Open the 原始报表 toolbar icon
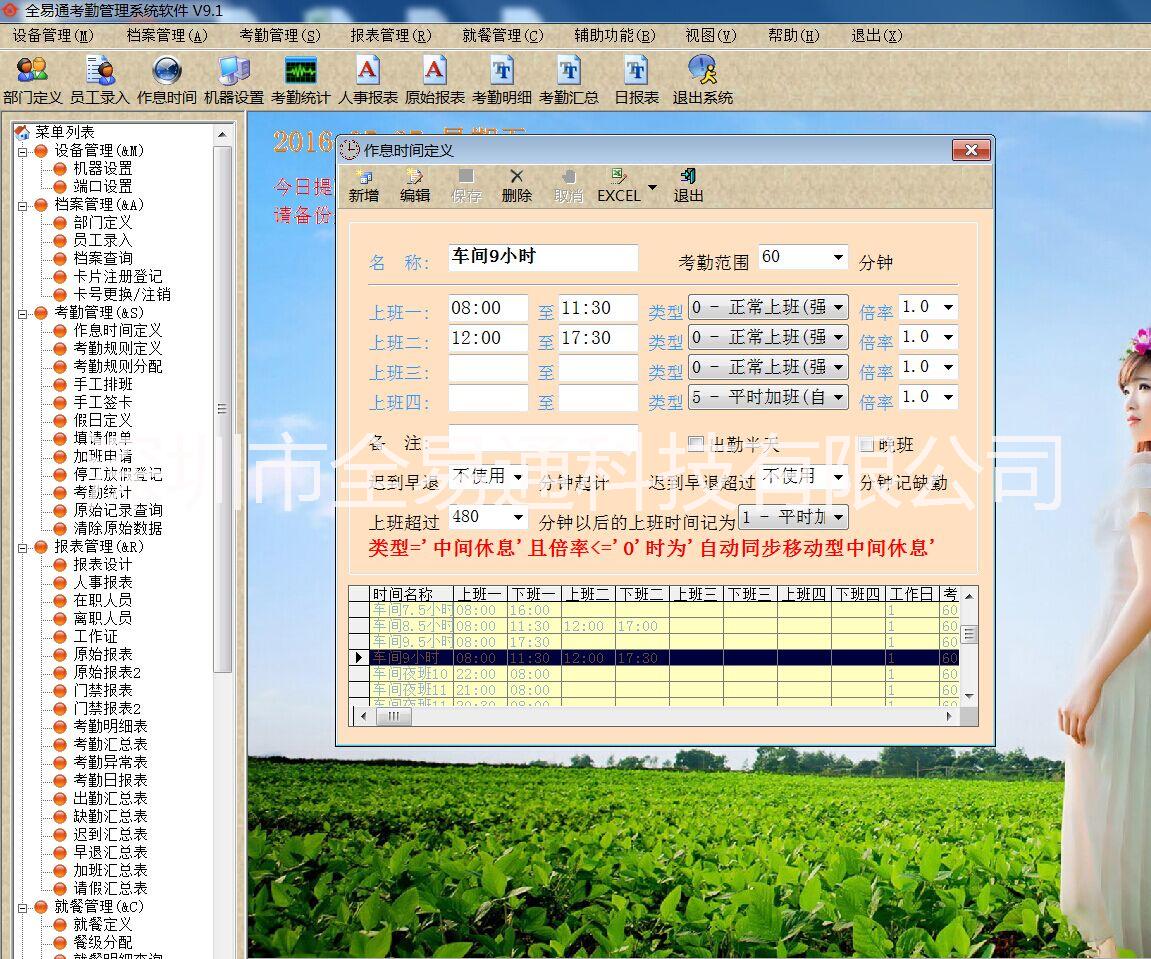This screenshot has height=959, width=1151. tap(435, 80)
